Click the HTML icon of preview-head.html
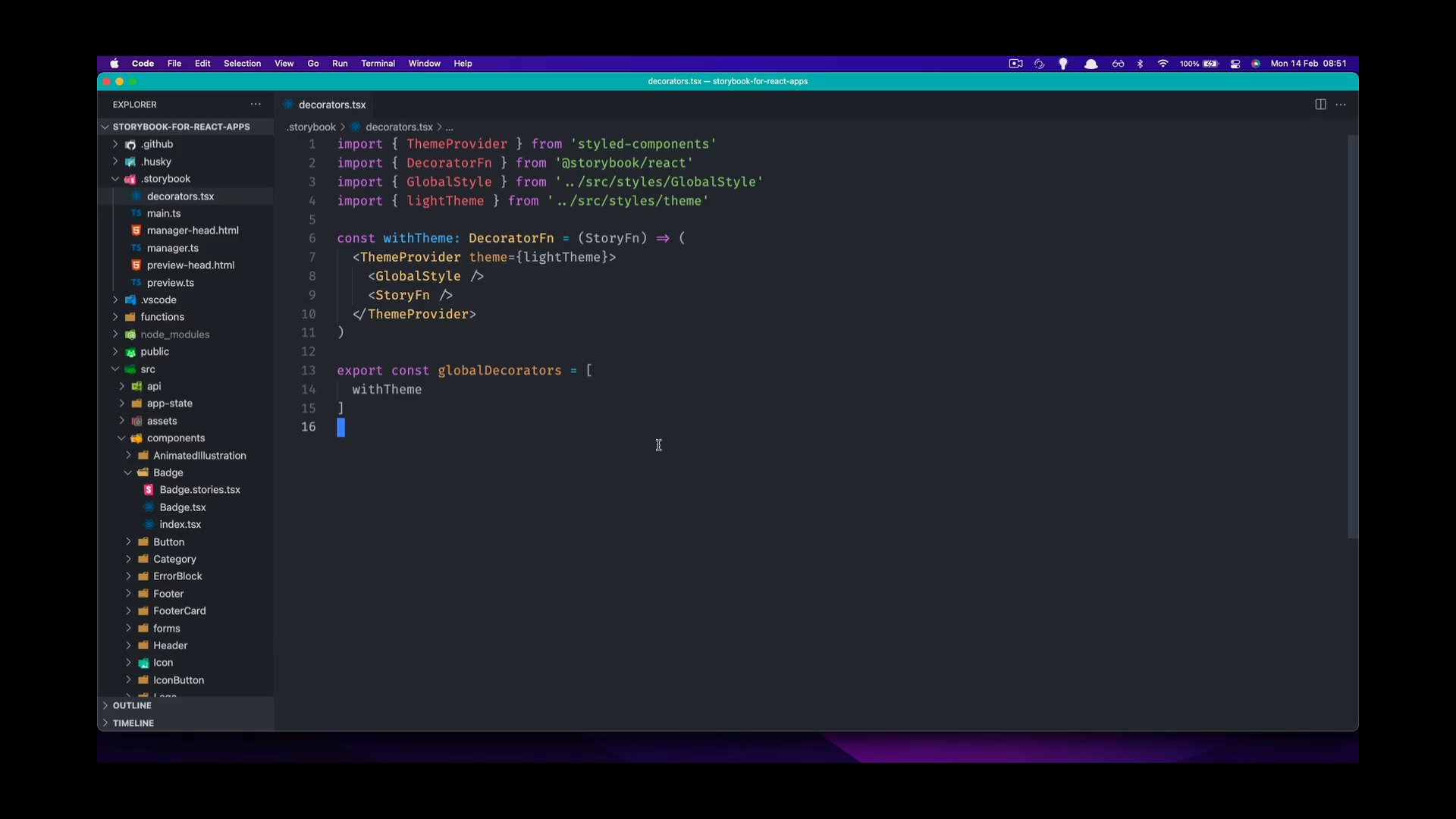 pos(136,265)
